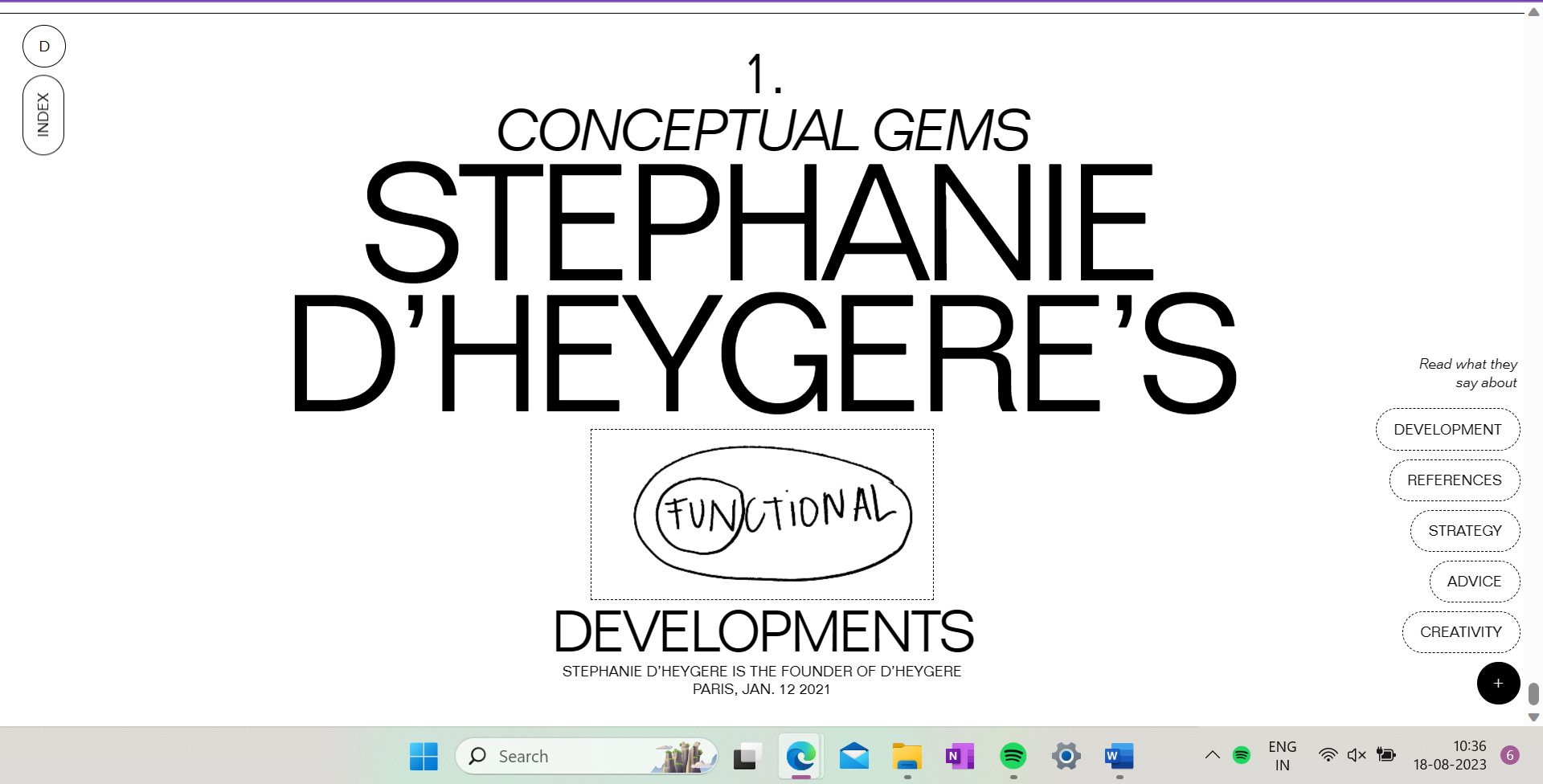
Task: Switch to Microsoft Edge in taskbar
Action: (x=800, y=756)
